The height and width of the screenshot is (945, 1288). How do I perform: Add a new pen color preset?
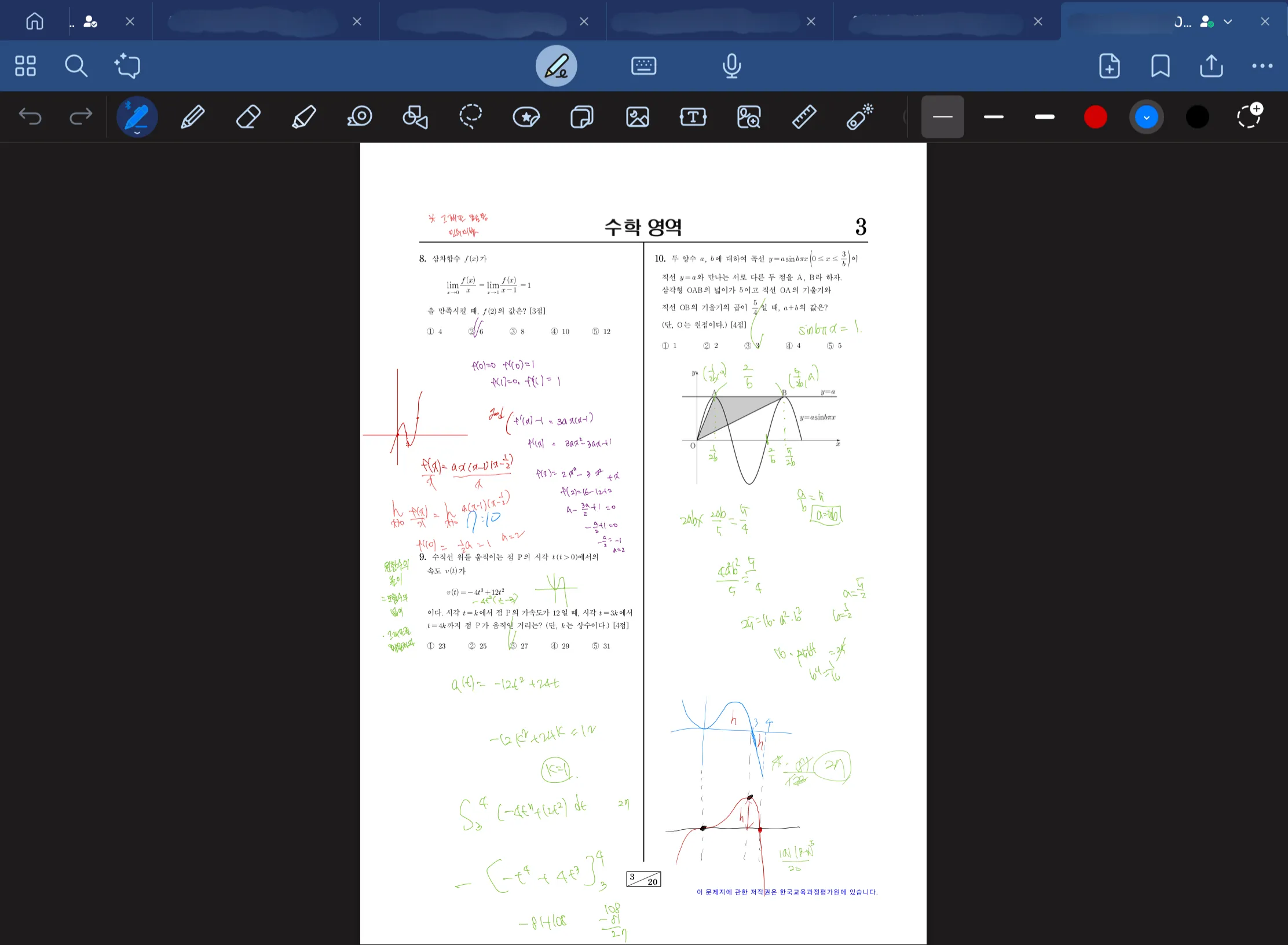pyautogui.click(x=1249, y=116)
